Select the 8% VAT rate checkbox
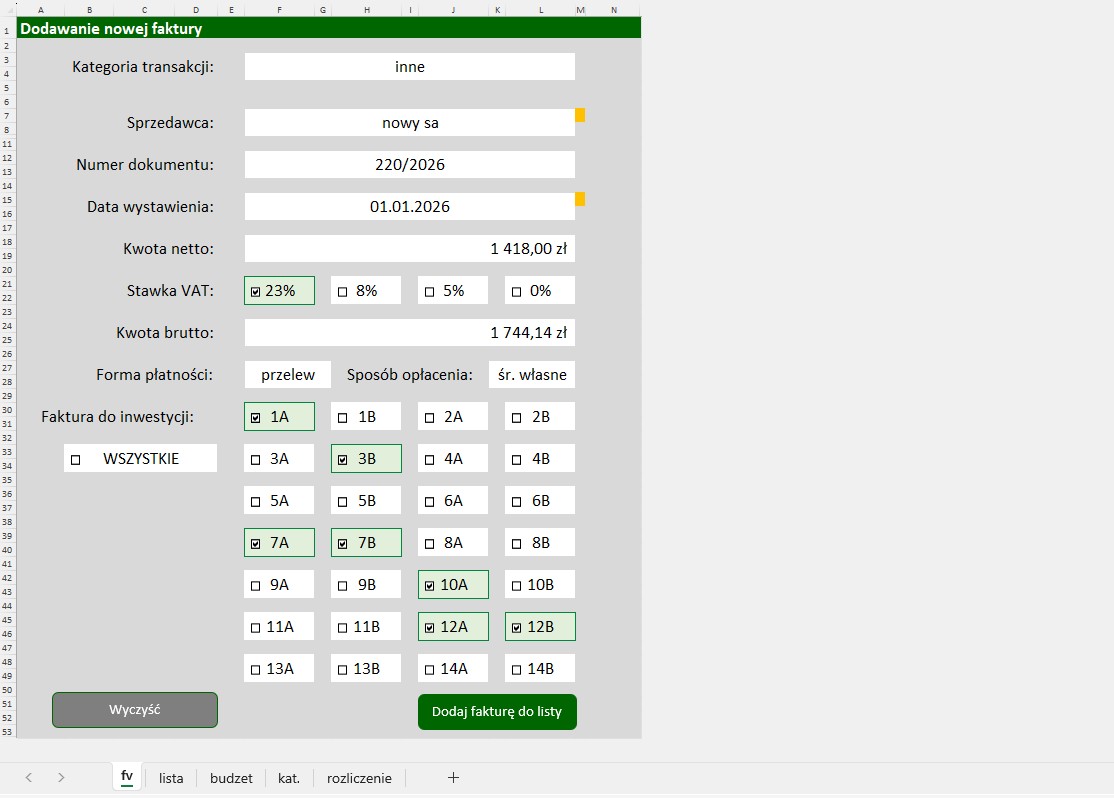The image size is (1114, 798). pyautogui.click(x=343, y=292)
